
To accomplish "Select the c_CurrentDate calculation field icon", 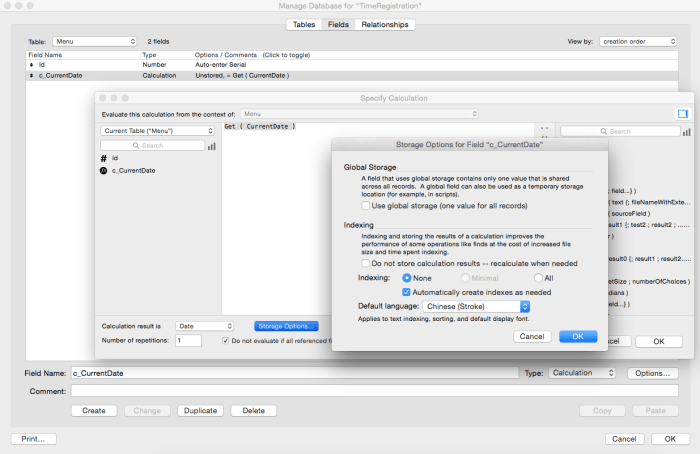I will coord(104,171).
